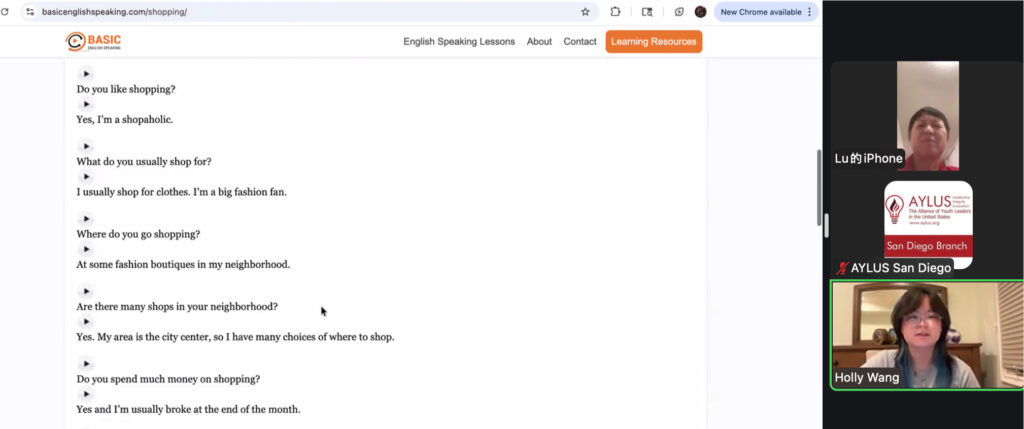
Task: Click the site information icon in address bar
Action: pos(30,12)
